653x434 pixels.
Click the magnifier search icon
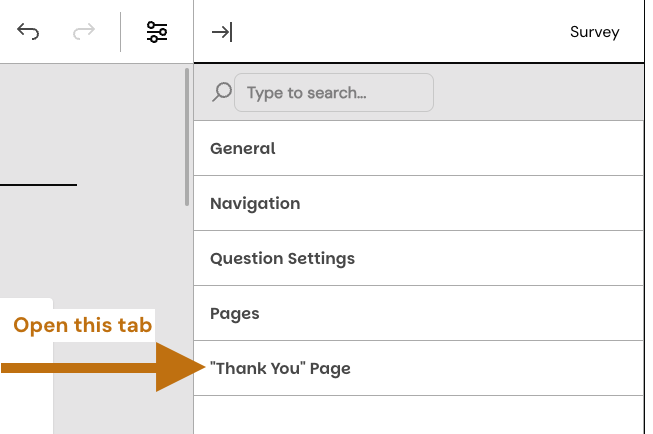221,92
